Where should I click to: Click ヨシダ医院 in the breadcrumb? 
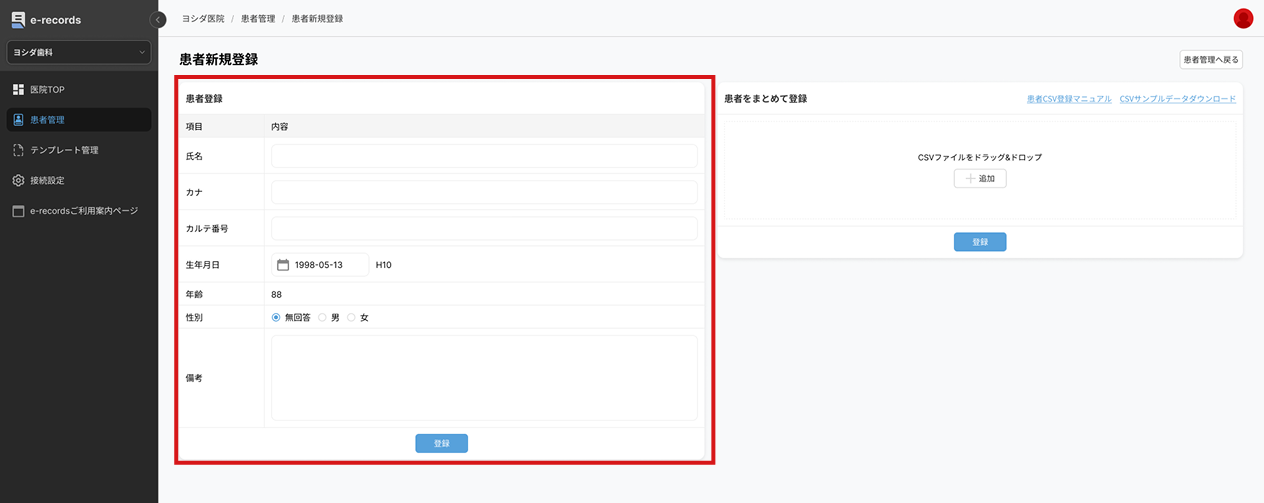(x=203, y=19)
